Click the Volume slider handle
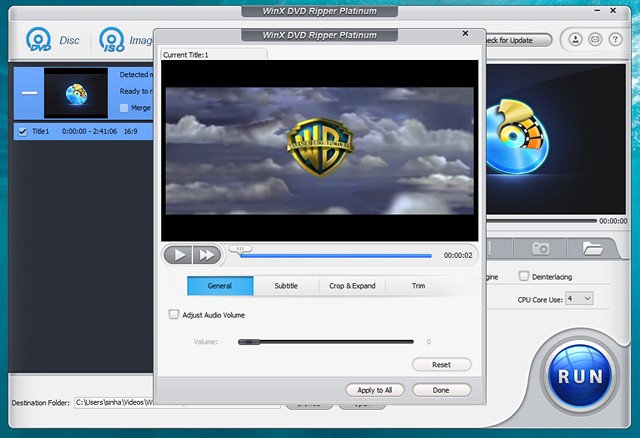This screenshot has height=438, width=640. (249, 342)
